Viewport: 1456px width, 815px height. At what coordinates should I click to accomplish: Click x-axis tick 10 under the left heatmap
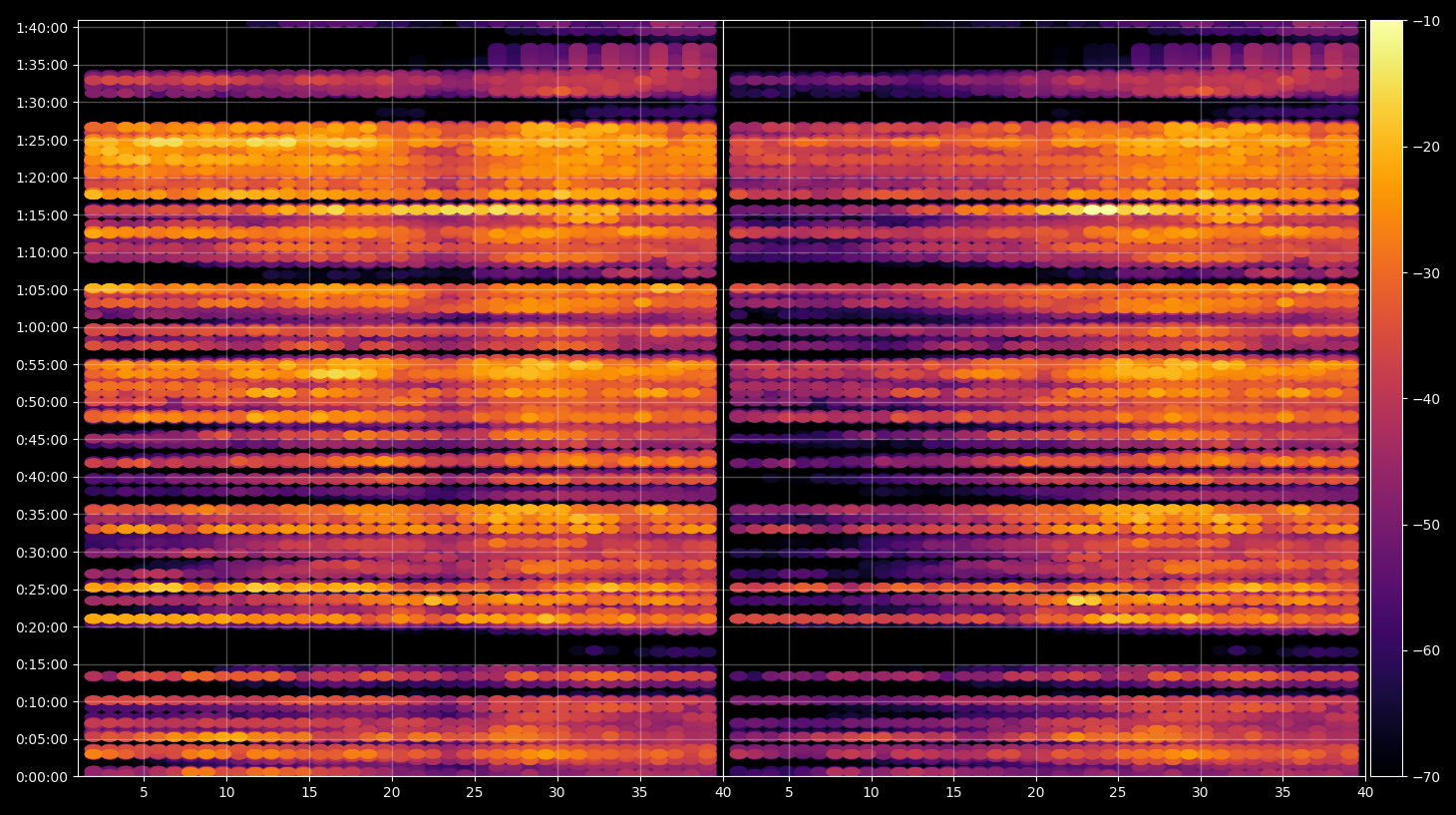[x=226, y=793]
